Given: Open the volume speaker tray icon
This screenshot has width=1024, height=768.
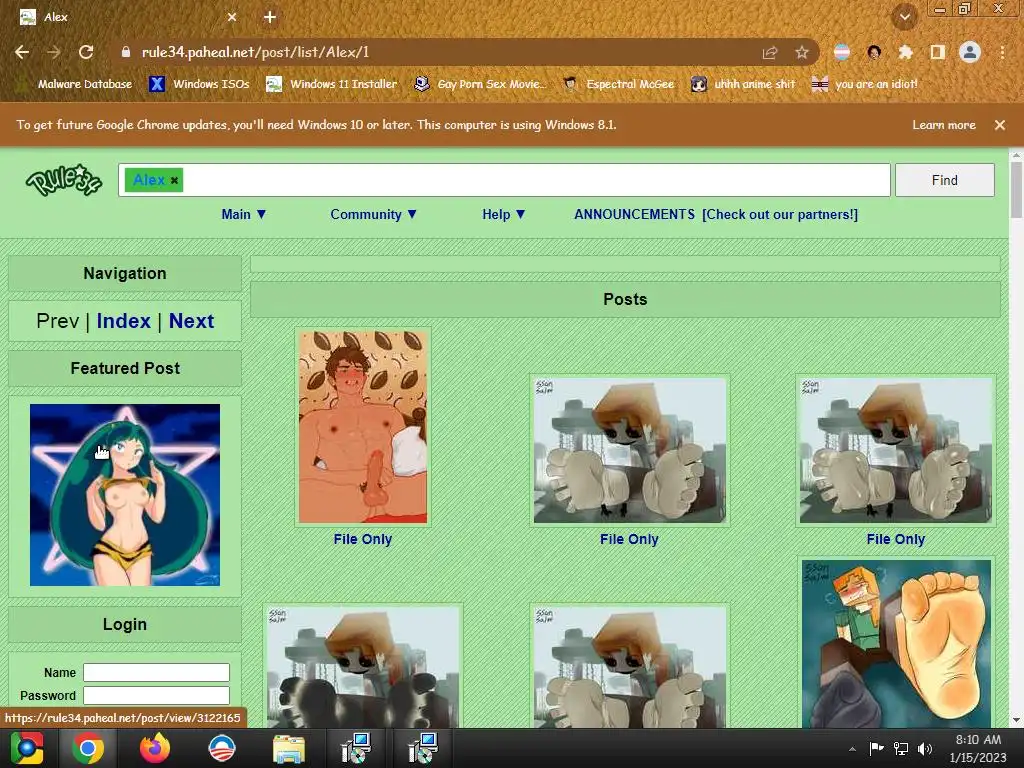Looking at the screenshot, I should [x=925, y=748].
